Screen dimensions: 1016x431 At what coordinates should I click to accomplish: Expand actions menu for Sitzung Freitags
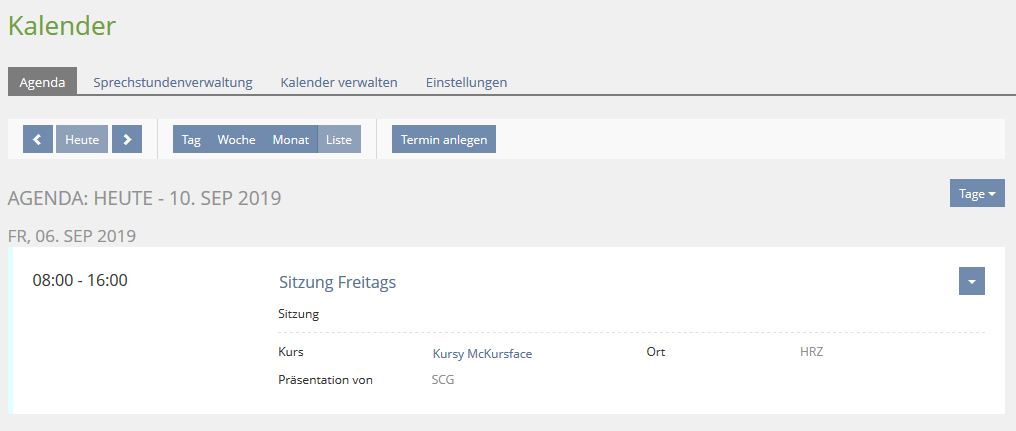tap(971, 282)
